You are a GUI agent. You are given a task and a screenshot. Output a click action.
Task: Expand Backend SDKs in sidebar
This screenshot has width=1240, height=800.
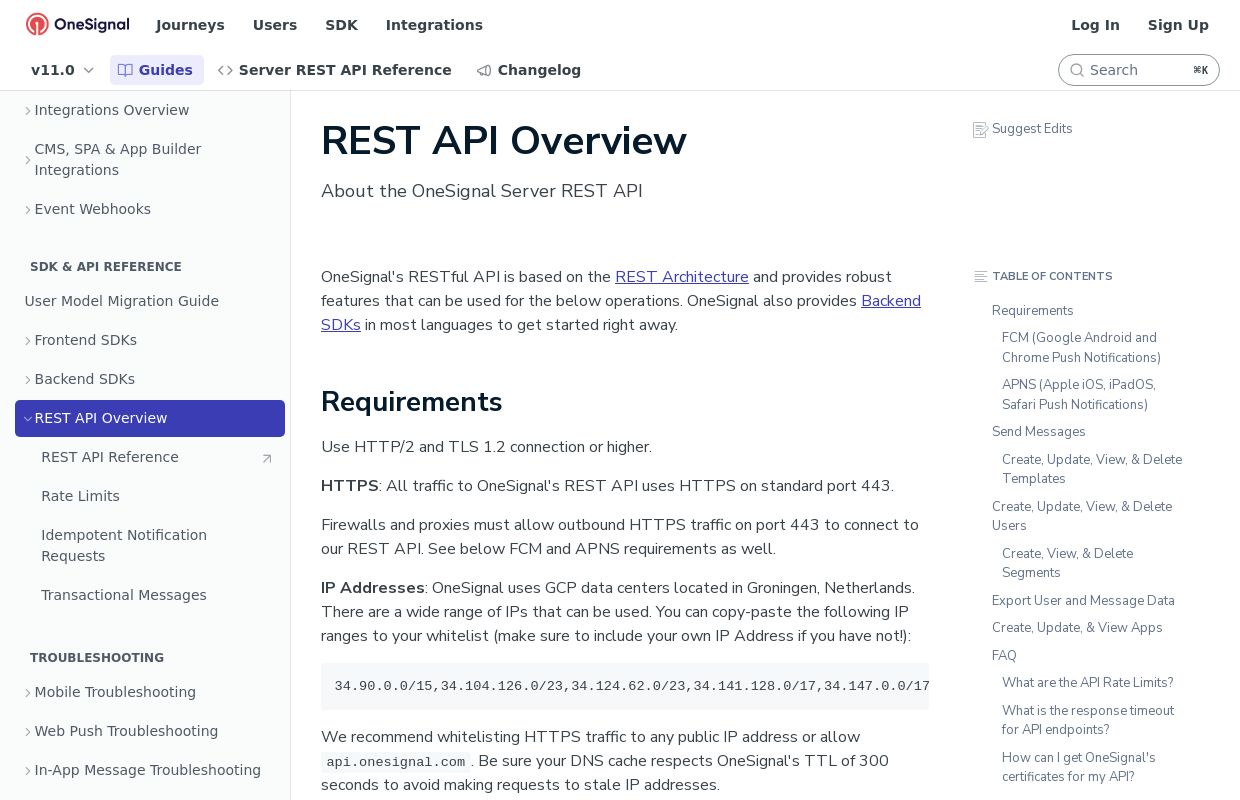pos(28,380)
